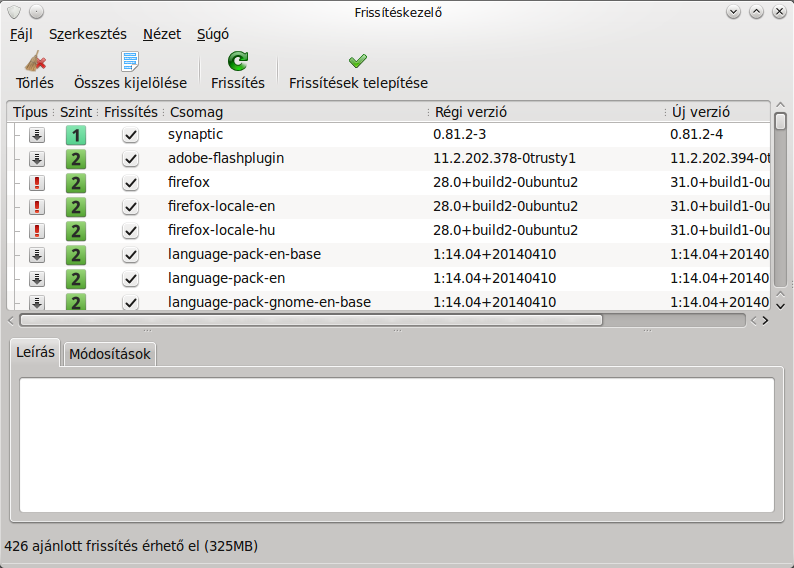Click the Frissítések telepítése green checkmark icon

358,61
